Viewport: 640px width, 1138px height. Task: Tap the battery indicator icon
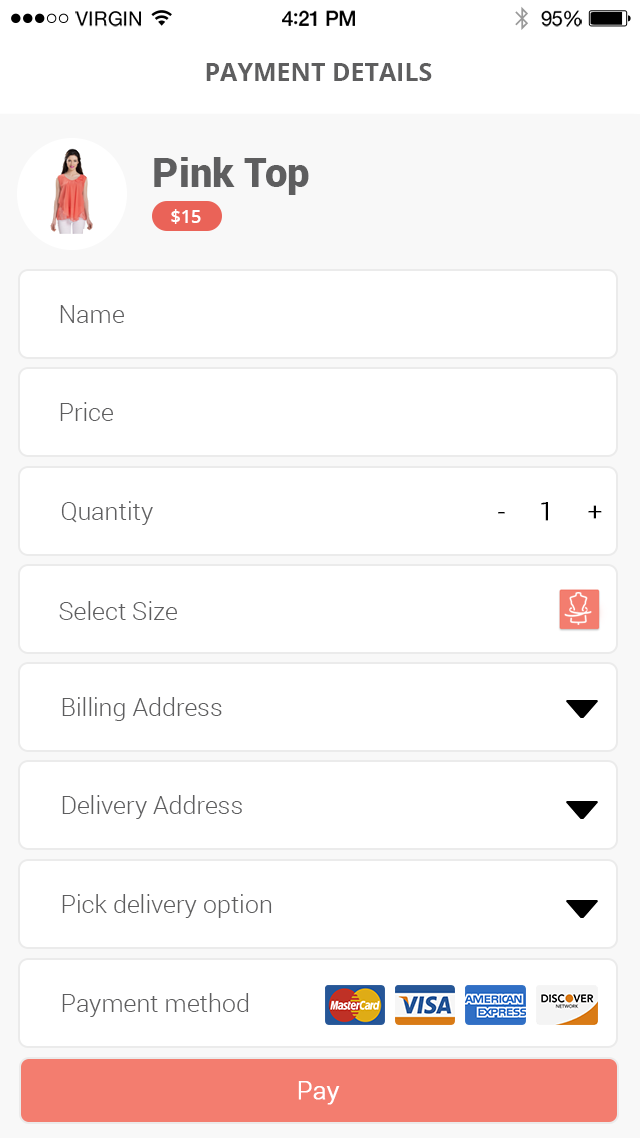[x=608, y=18]
